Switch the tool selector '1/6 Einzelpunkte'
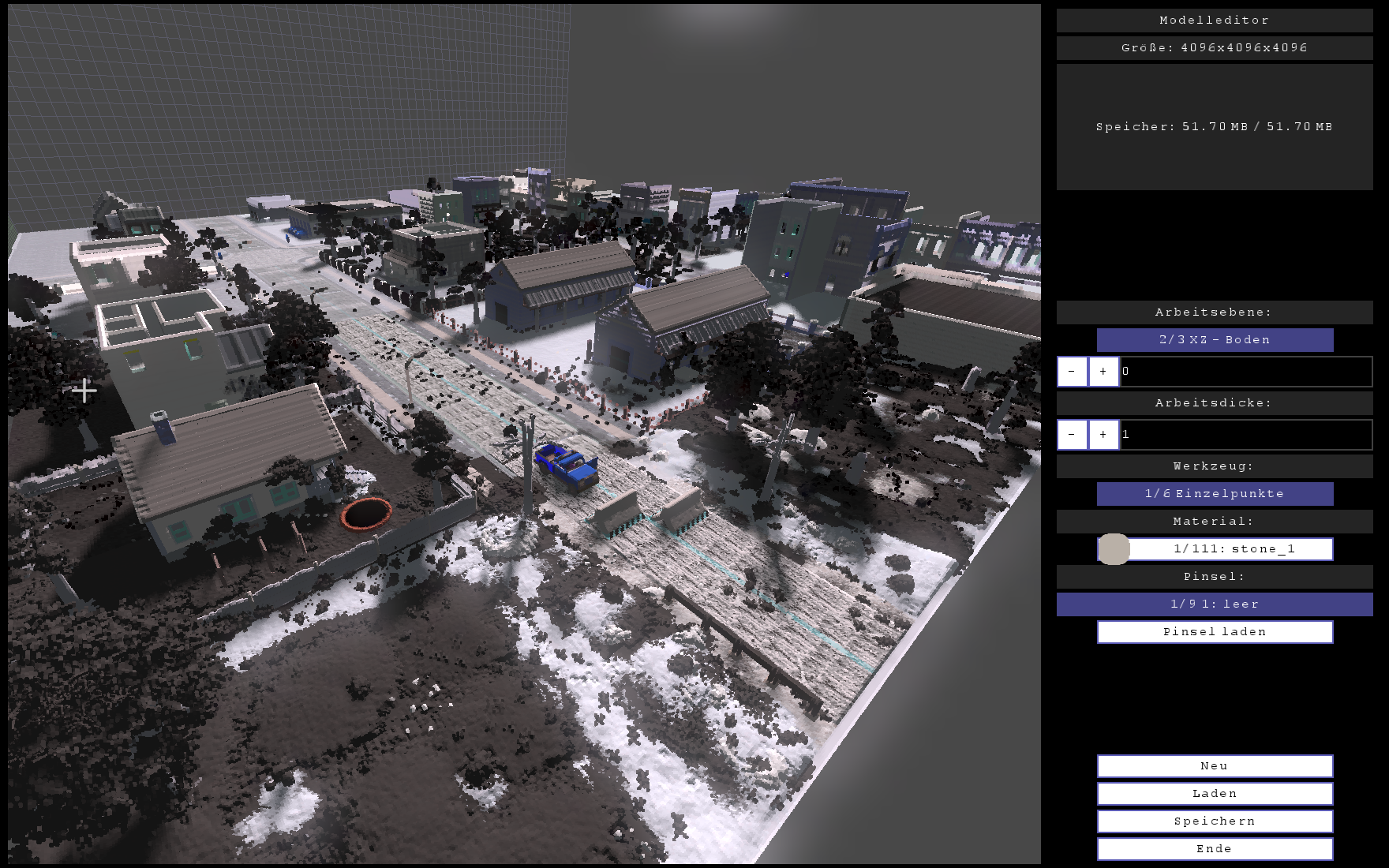1389x868 pixels. [1215, 494]
